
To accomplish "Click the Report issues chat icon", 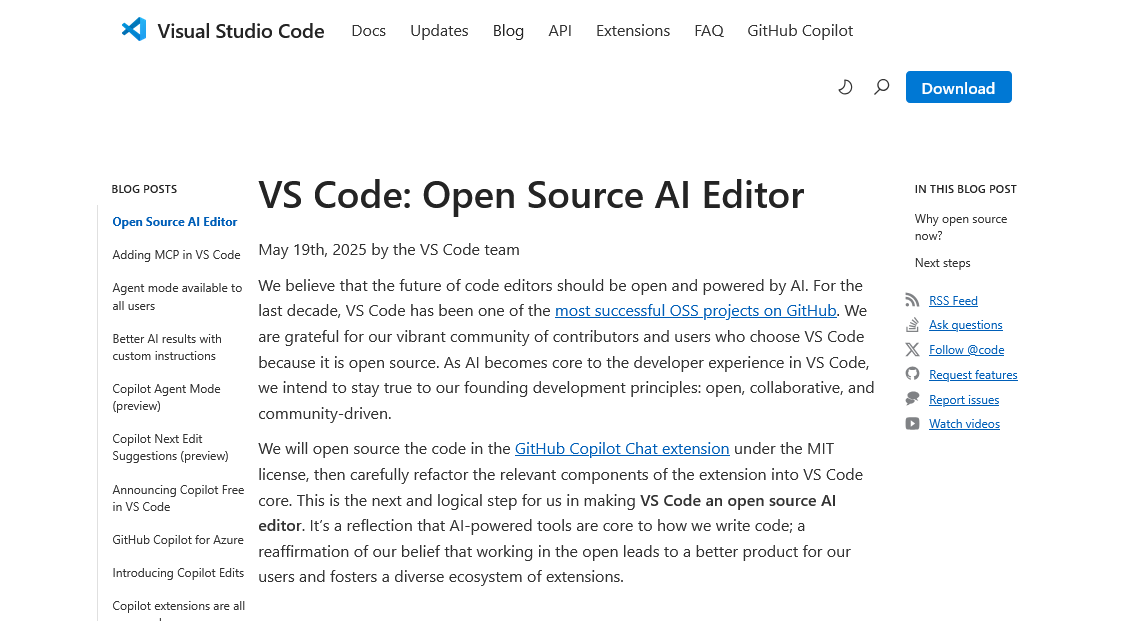I will click(x=912, y=399).
